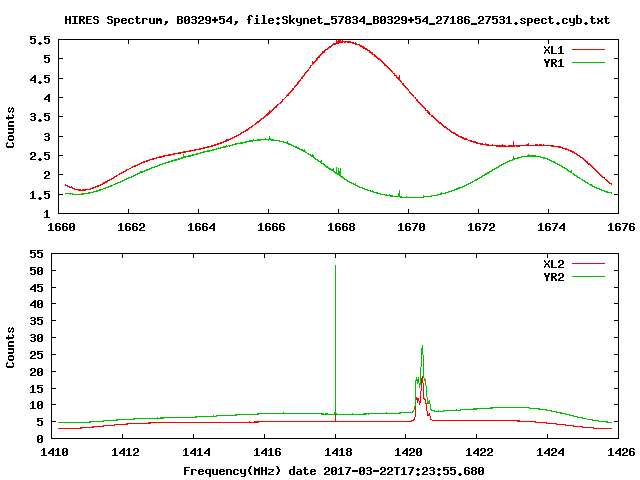
Task: Click the 1672 x-axis tick label
Action: coord(481,227)
